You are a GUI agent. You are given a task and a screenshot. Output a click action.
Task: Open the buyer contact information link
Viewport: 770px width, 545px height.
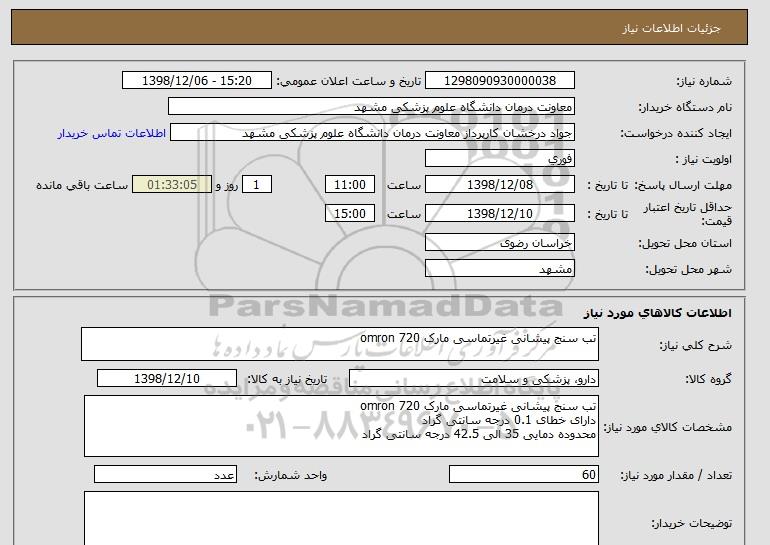(112, 133)
